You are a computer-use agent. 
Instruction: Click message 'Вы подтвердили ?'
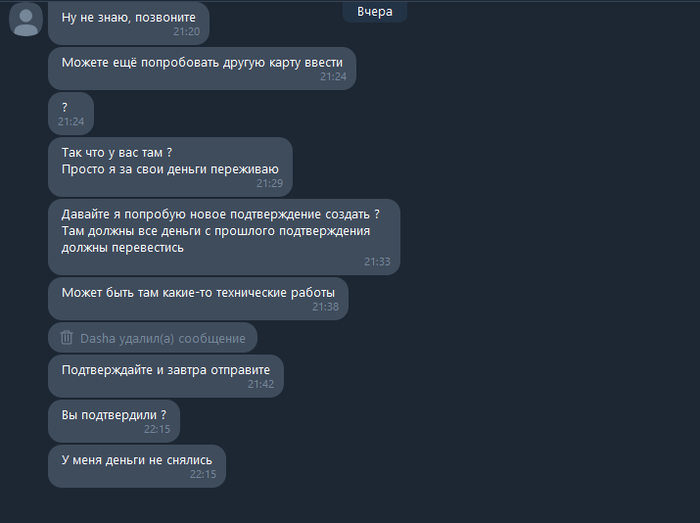point(114,421)
